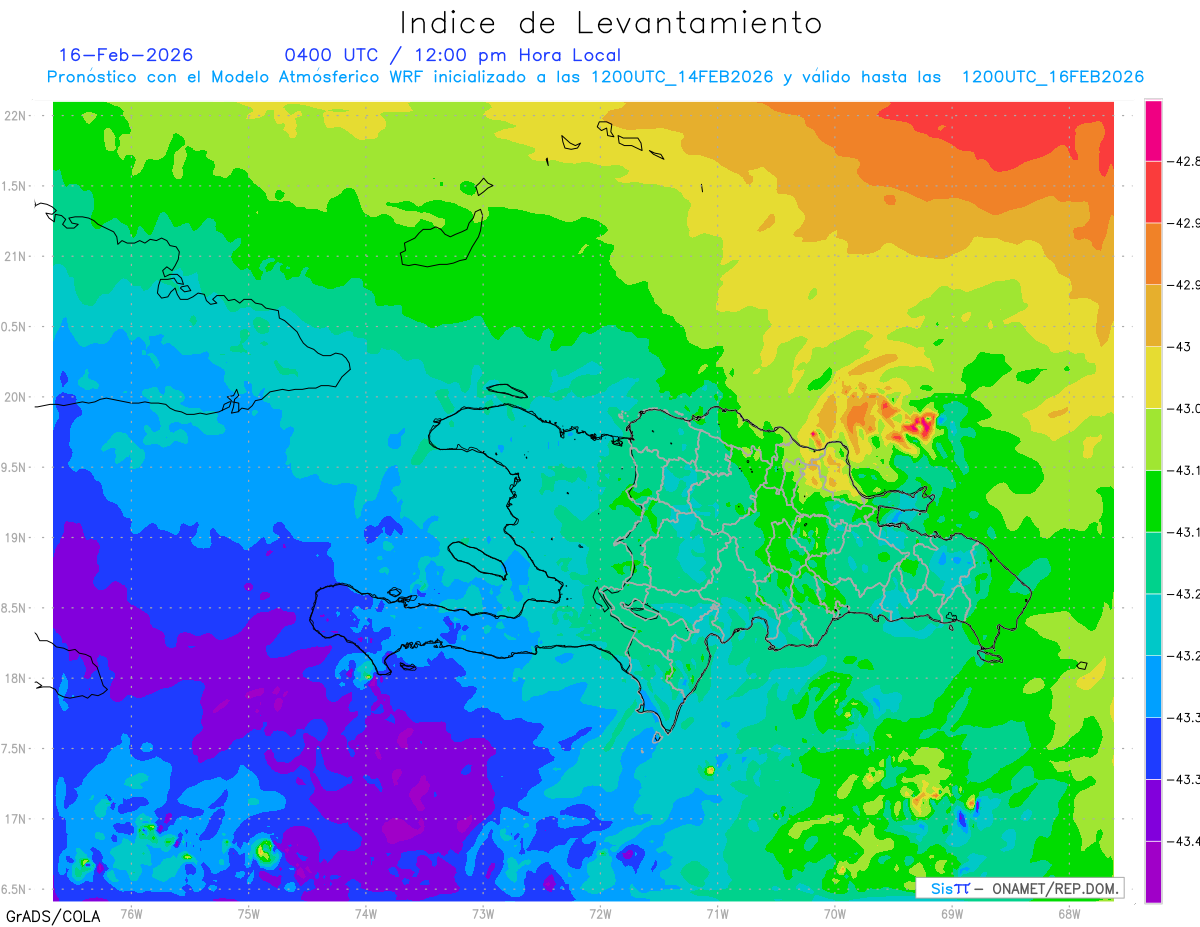Screen dimensions: 1200x927
Task: Click the '18N' latitude label
Action: point(17,679)
